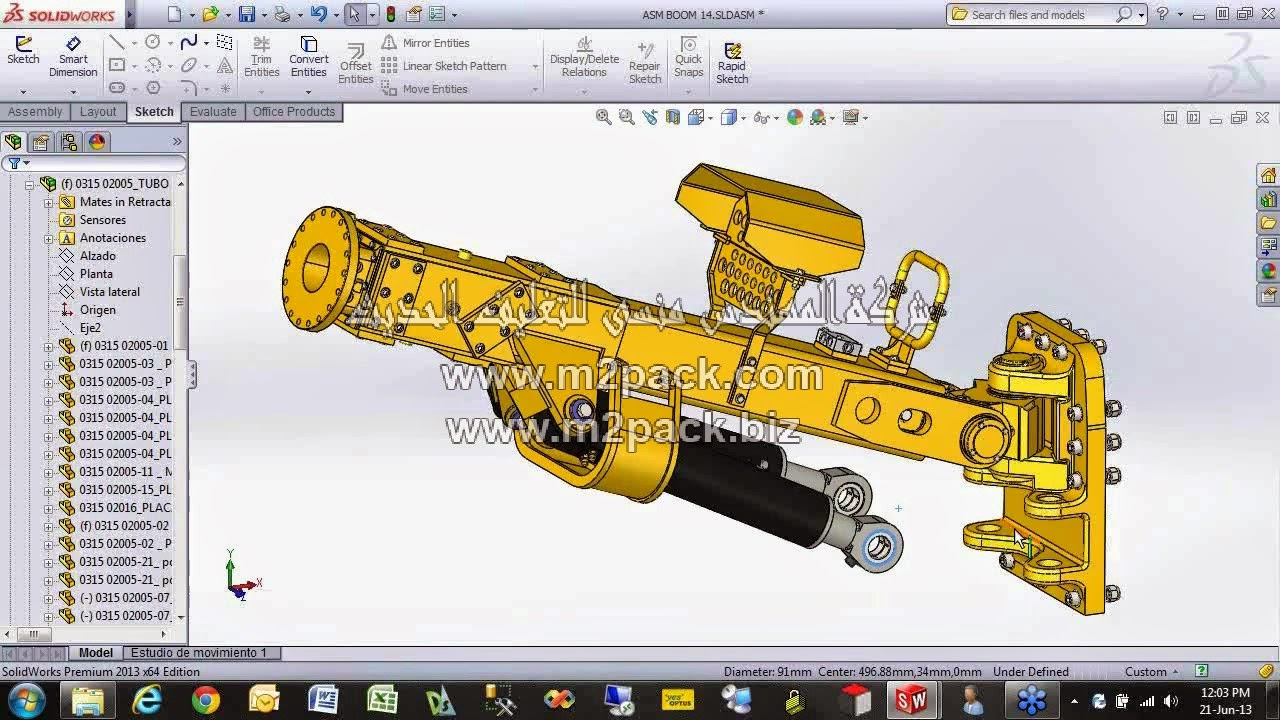Open the Word taskbar icon
The height and width of the screenshot is (720, 1280).
click(323, 700)
